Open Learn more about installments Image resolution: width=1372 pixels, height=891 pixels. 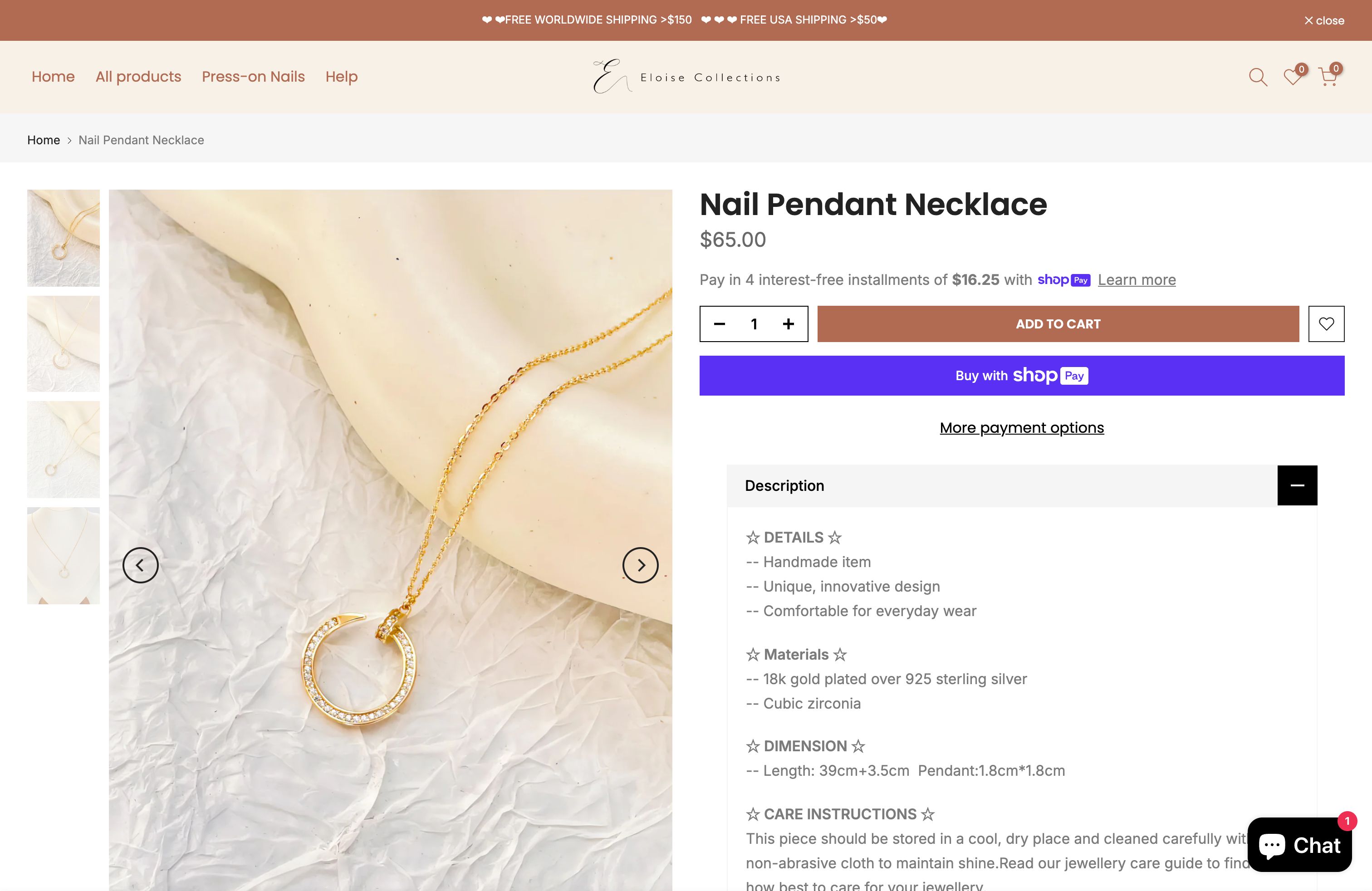pyautogui.click(x=1136, y=279)
